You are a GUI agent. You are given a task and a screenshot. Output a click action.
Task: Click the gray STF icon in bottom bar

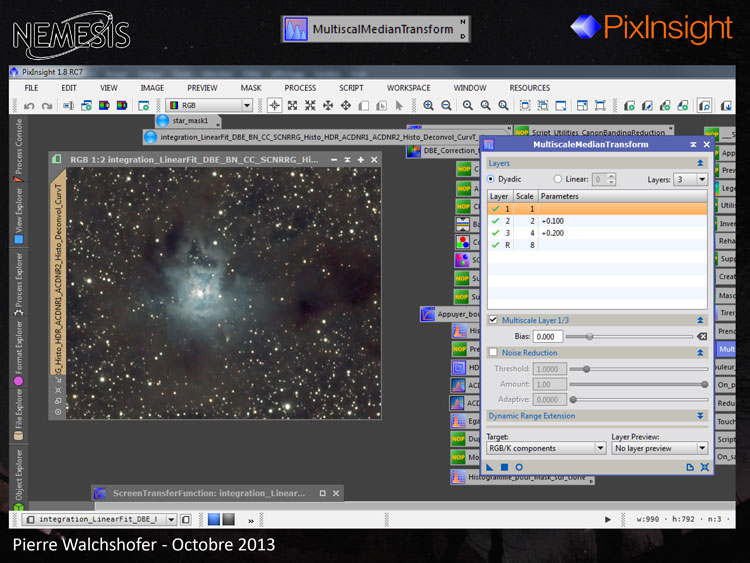(229, 519)
